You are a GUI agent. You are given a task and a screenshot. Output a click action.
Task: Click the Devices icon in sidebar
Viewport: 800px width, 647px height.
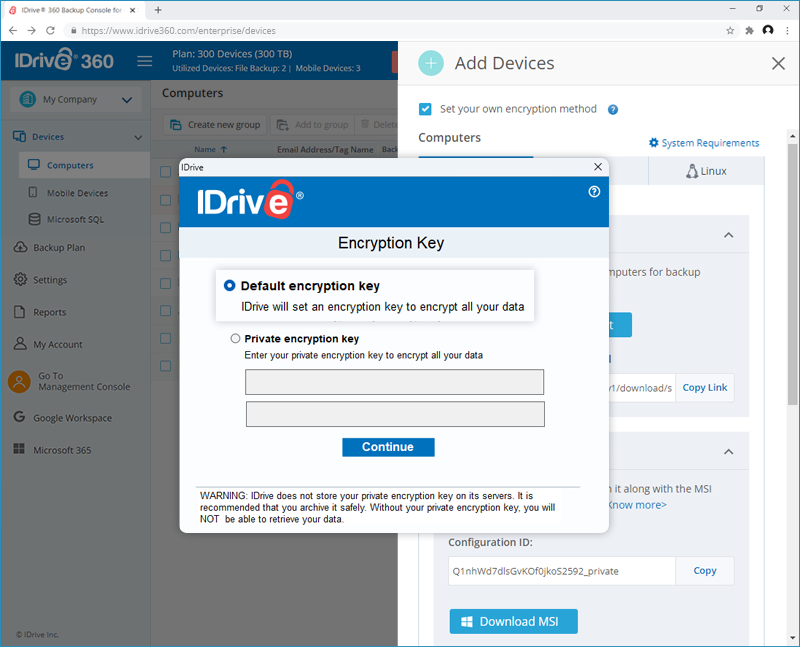pos(19,136)
